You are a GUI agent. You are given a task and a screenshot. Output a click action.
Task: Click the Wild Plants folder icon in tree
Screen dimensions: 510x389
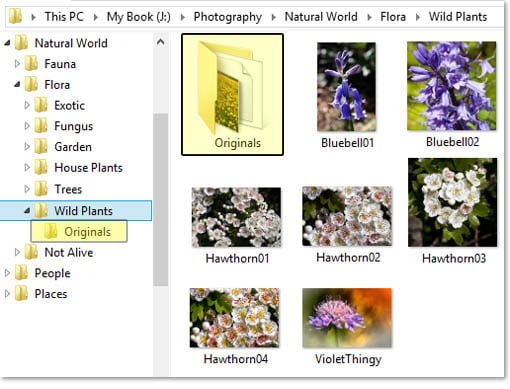[x=41, y=211]
